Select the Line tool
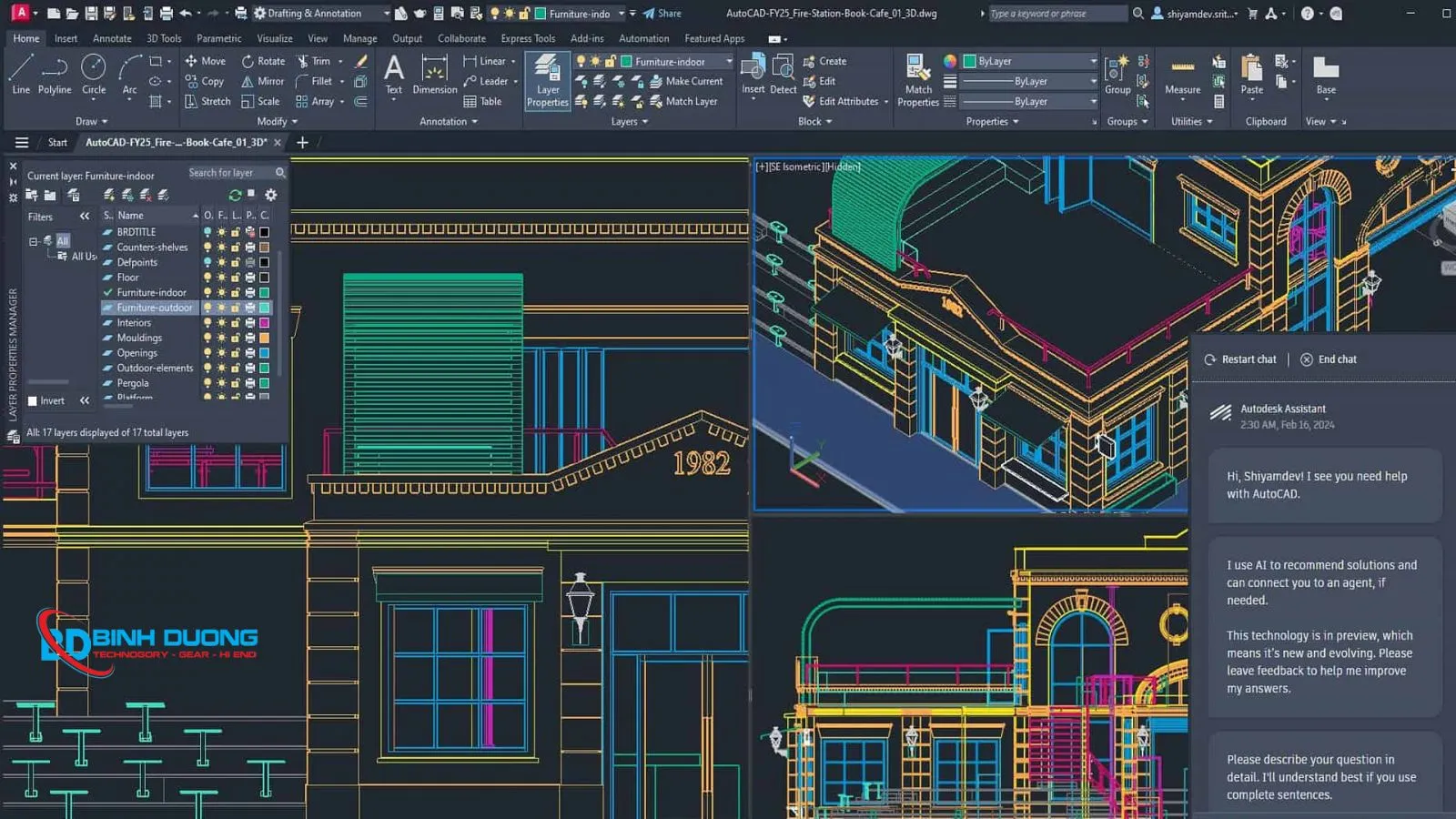Screen dimensions: 1456x819 20,73
